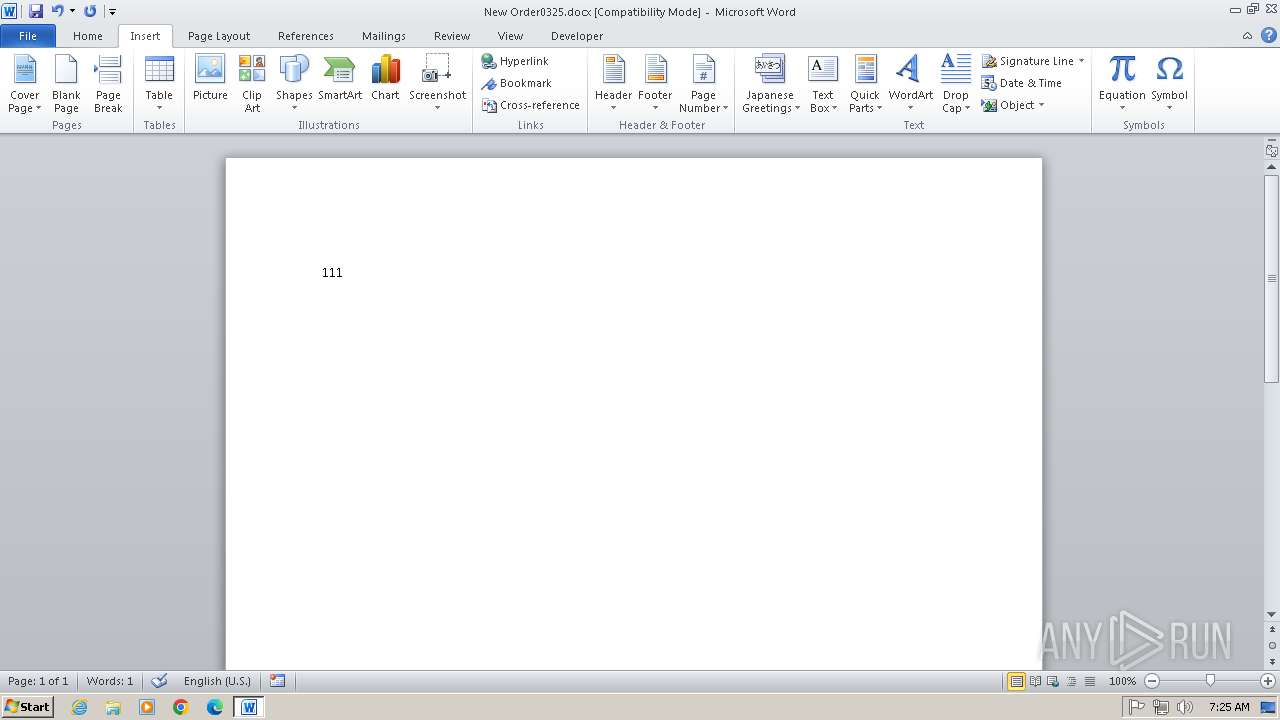Open Customize Quick Access Toolbar dropdown
Screen dimensions: 1280x720
112,11
